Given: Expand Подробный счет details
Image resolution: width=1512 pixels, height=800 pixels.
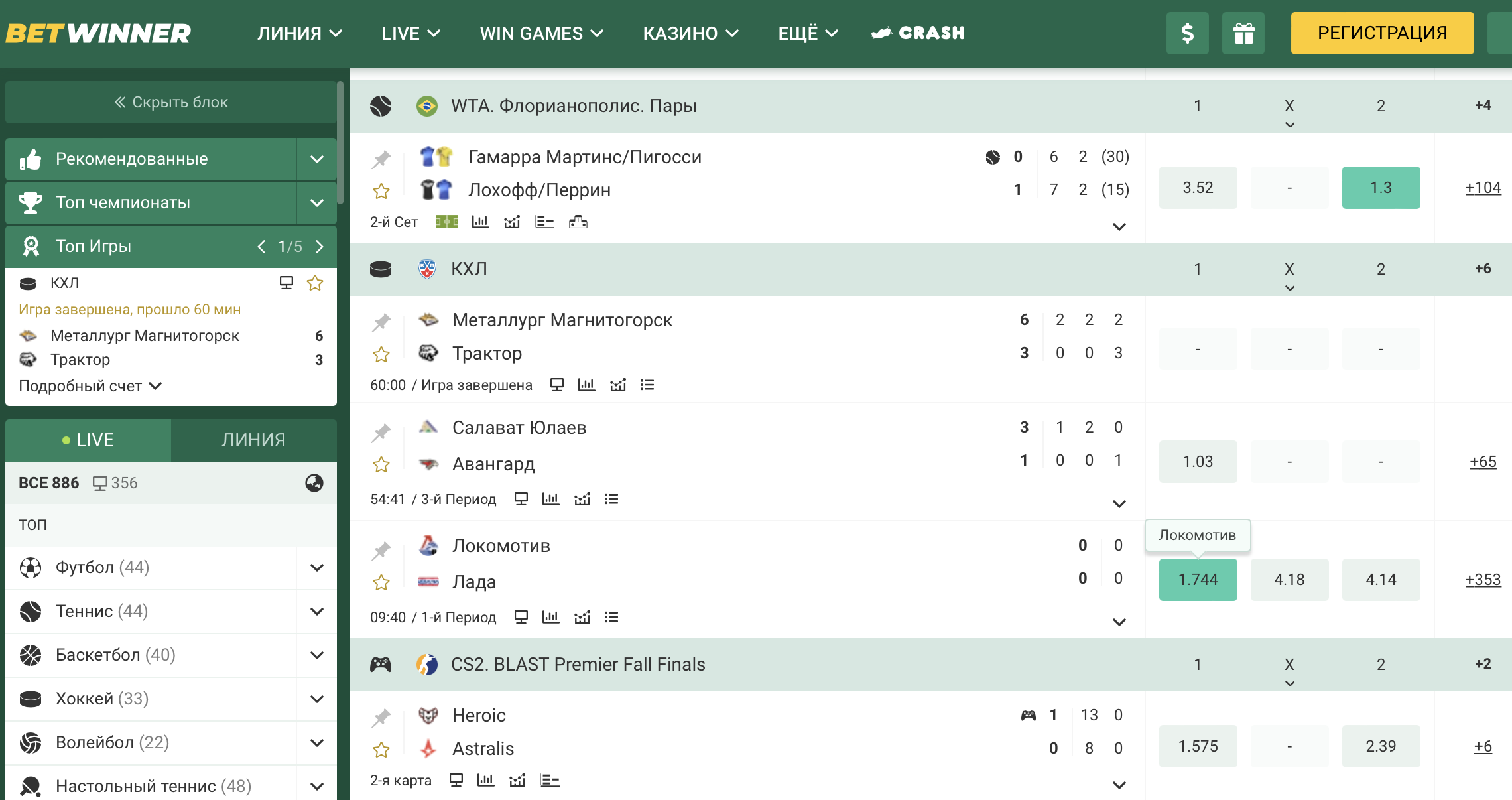Looking at the screenshot, I should 90,386.
